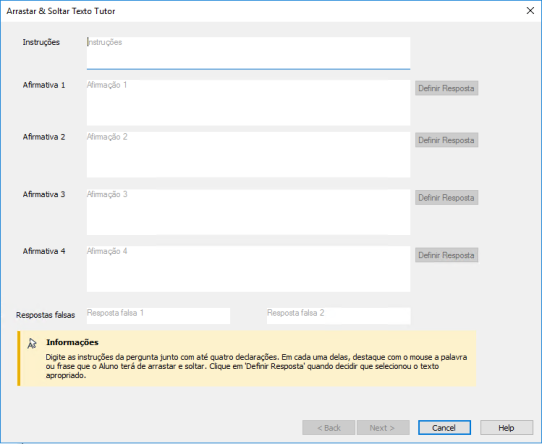
Task: Click the cursor icon beside Informações
Action: click(x=32, y=343)
